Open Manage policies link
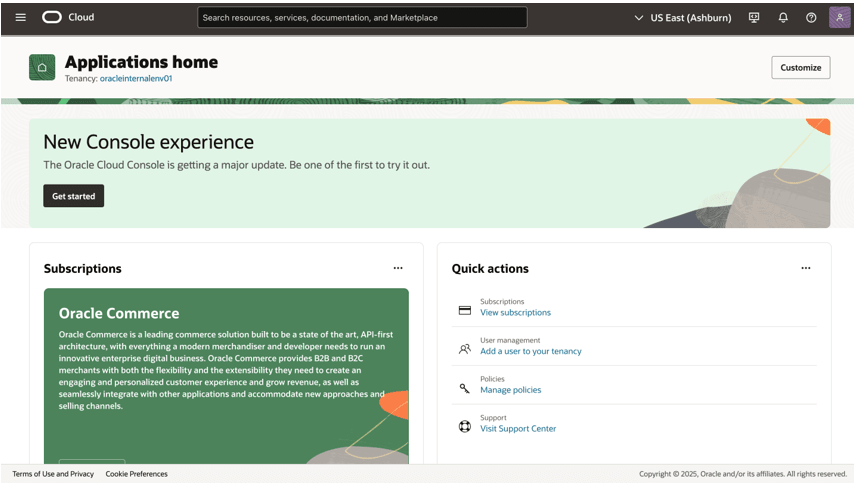The height and width of the screenshot is (483, 854). 511,390
